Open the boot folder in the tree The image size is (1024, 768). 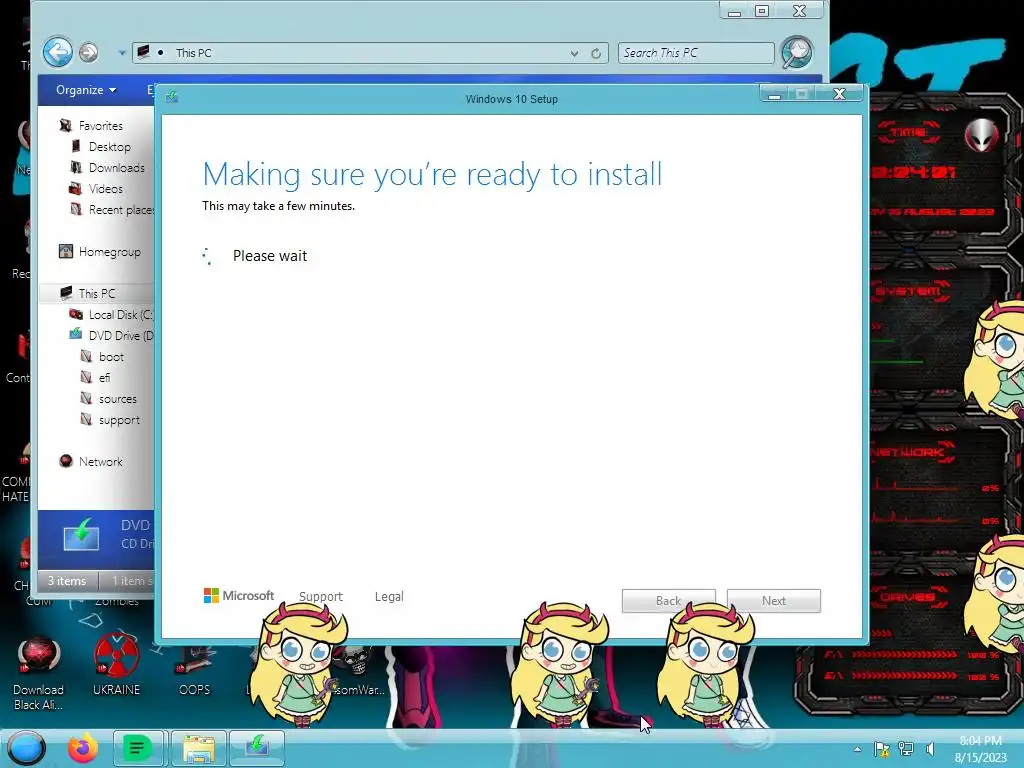(x=111, y=357)
